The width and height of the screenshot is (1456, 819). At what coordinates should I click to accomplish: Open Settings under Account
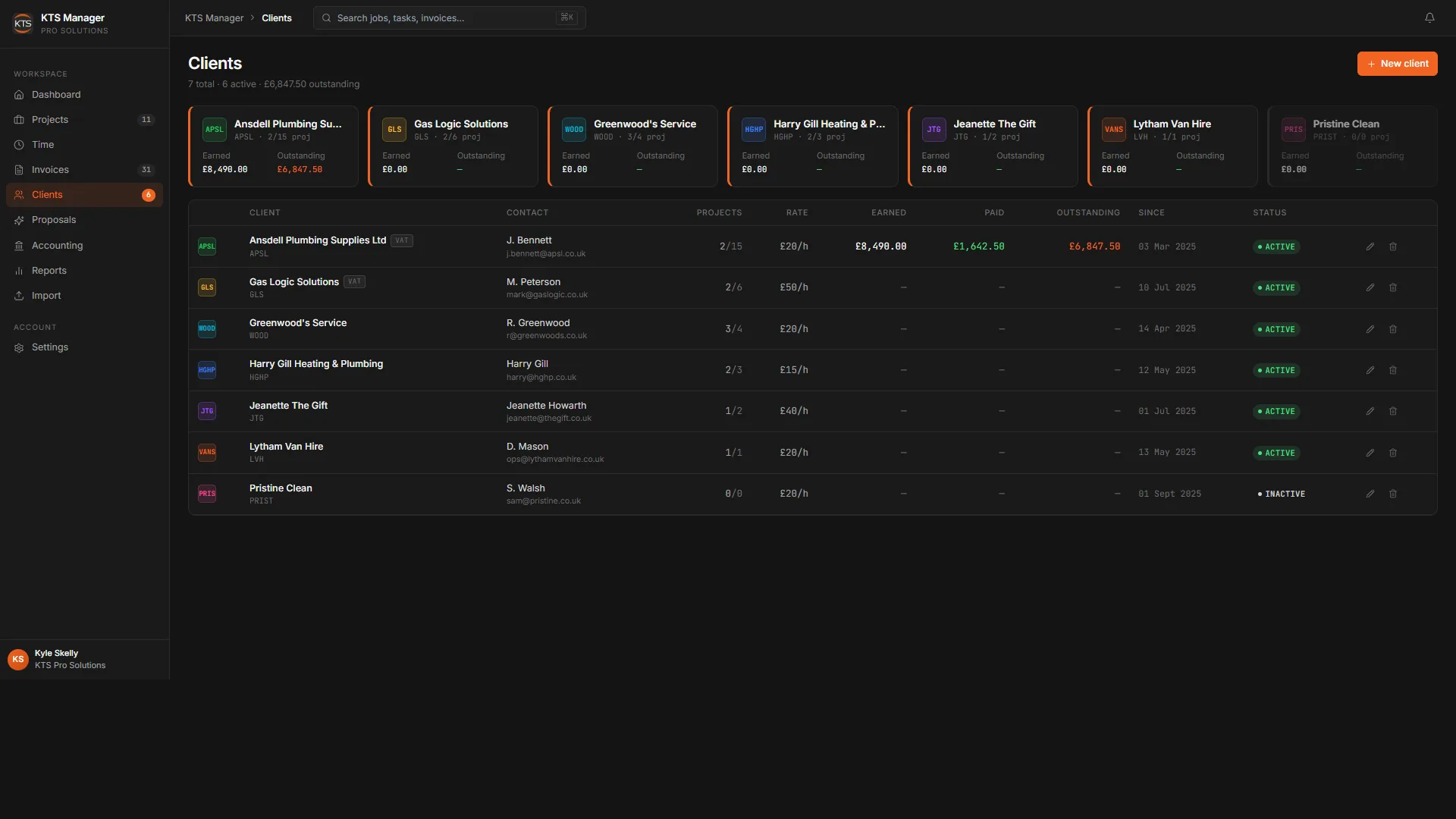point(84,347)
